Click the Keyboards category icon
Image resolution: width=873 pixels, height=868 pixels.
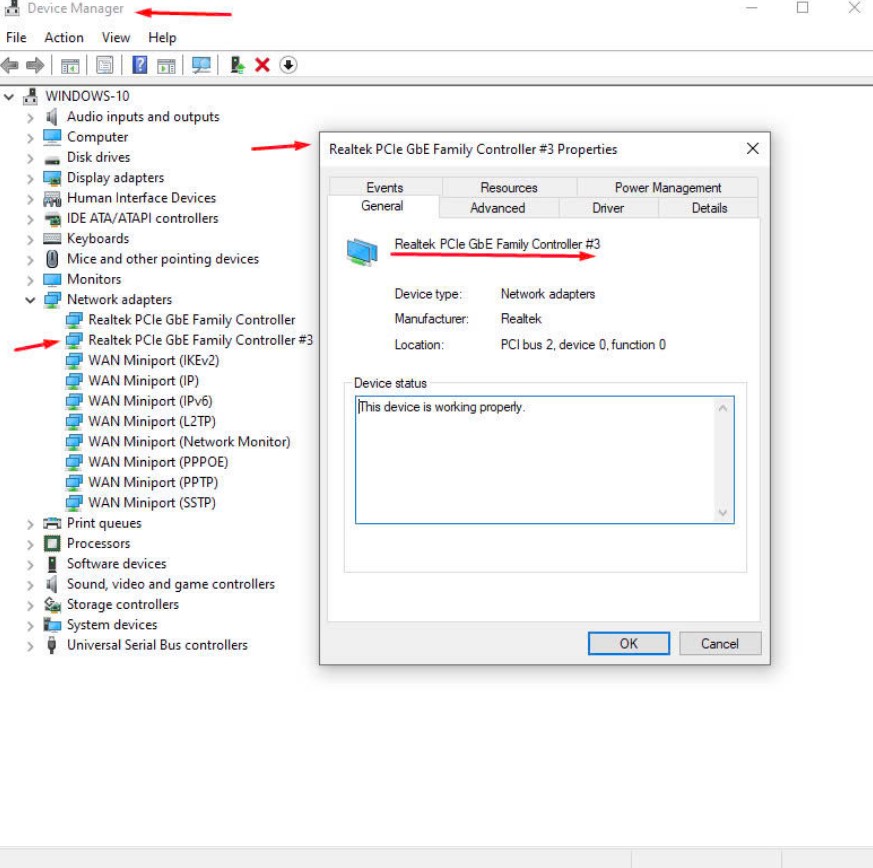pyautogui.click(x=52, y=239)
